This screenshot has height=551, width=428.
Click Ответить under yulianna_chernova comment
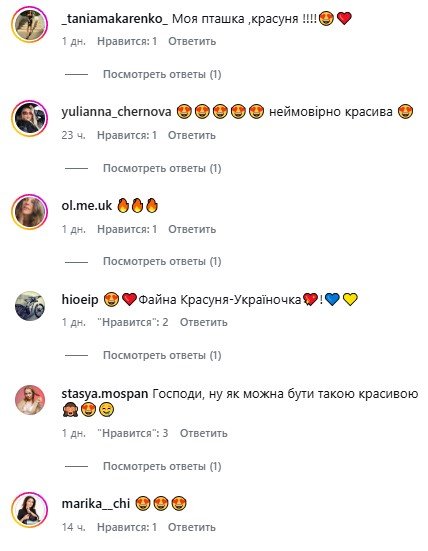192,135
